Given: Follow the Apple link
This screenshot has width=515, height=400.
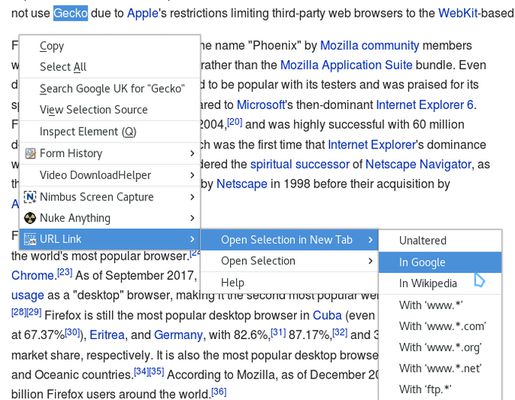Looking at the screenshot, I should click(142, 13).
